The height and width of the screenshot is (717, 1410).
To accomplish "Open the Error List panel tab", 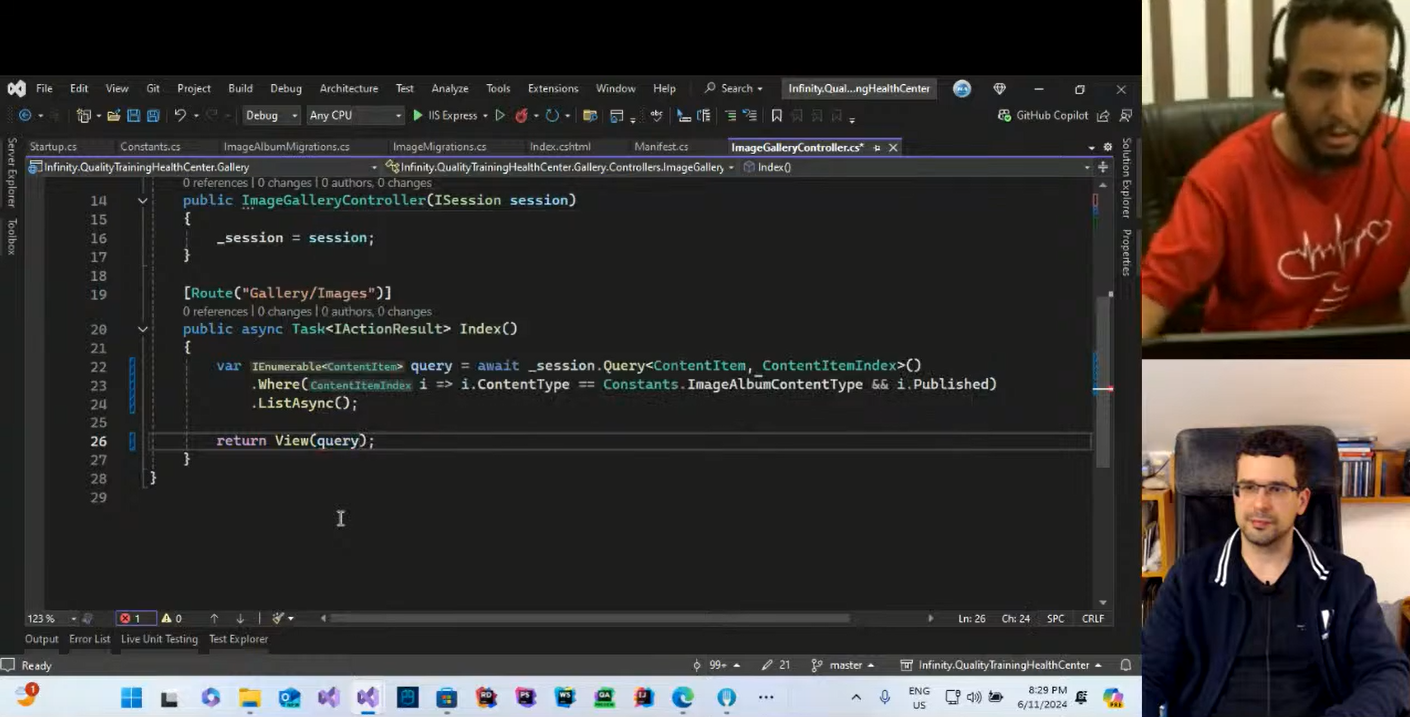I will (89, 639).
